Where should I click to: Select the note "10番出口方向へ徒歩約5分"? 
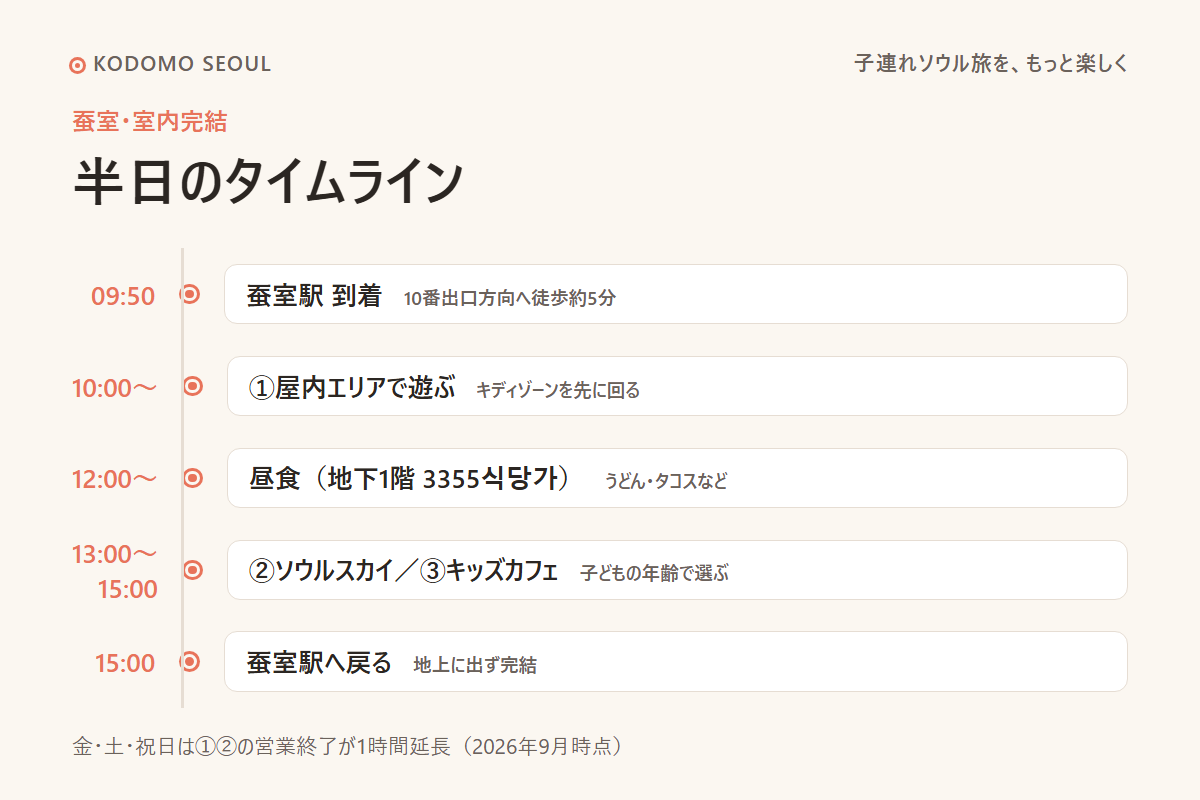pyautogui.click(x=510, y=298)
